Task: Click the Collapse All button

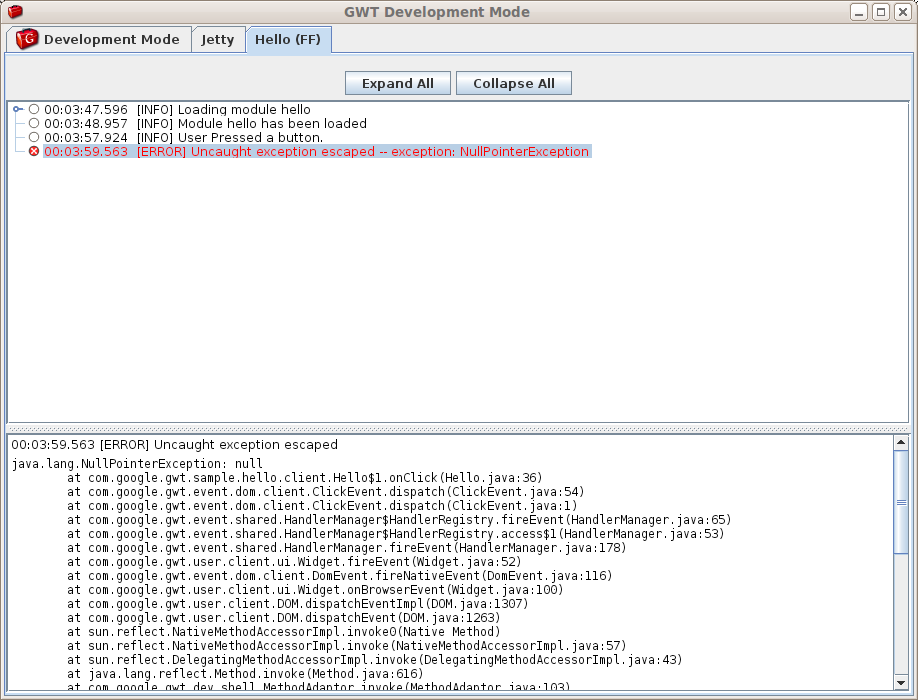Action: point(513,83)
